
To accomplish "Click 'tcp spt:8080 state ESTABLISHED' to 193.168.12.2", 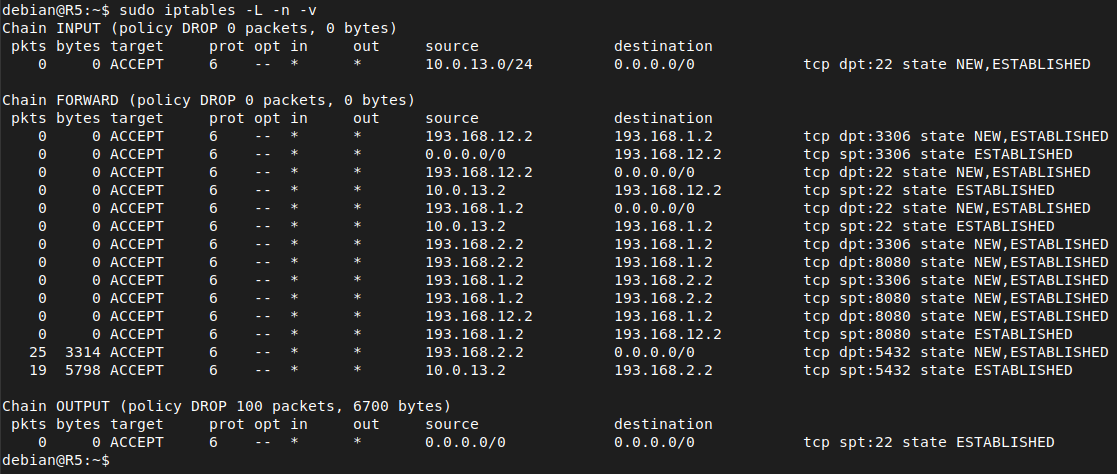I will point(937,334).
